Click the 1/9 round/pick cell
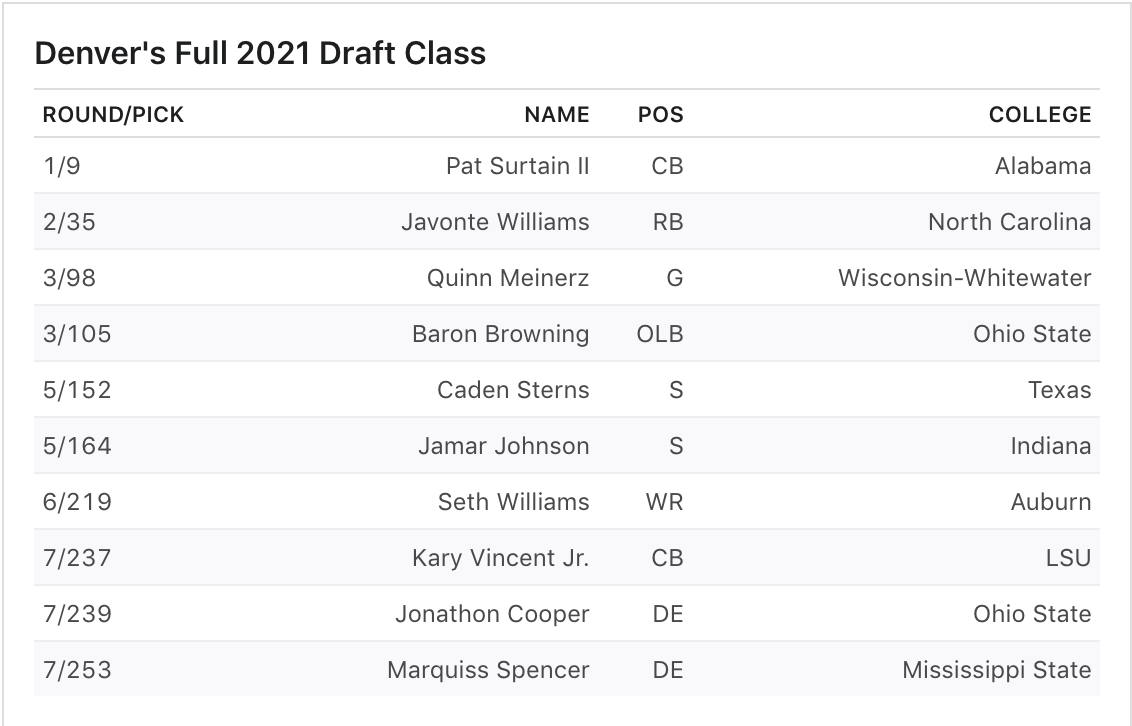 point(62,166)
